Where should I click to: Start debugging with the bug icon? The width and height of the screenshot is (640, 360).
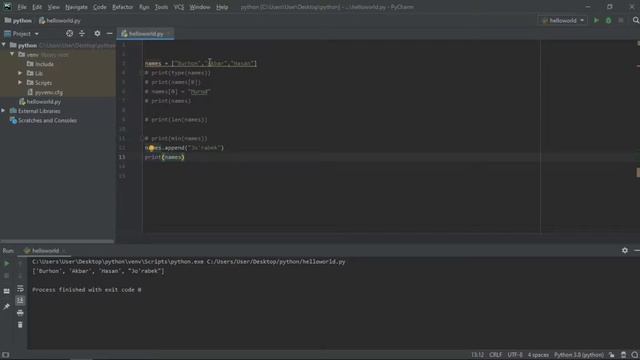(608, 20)
